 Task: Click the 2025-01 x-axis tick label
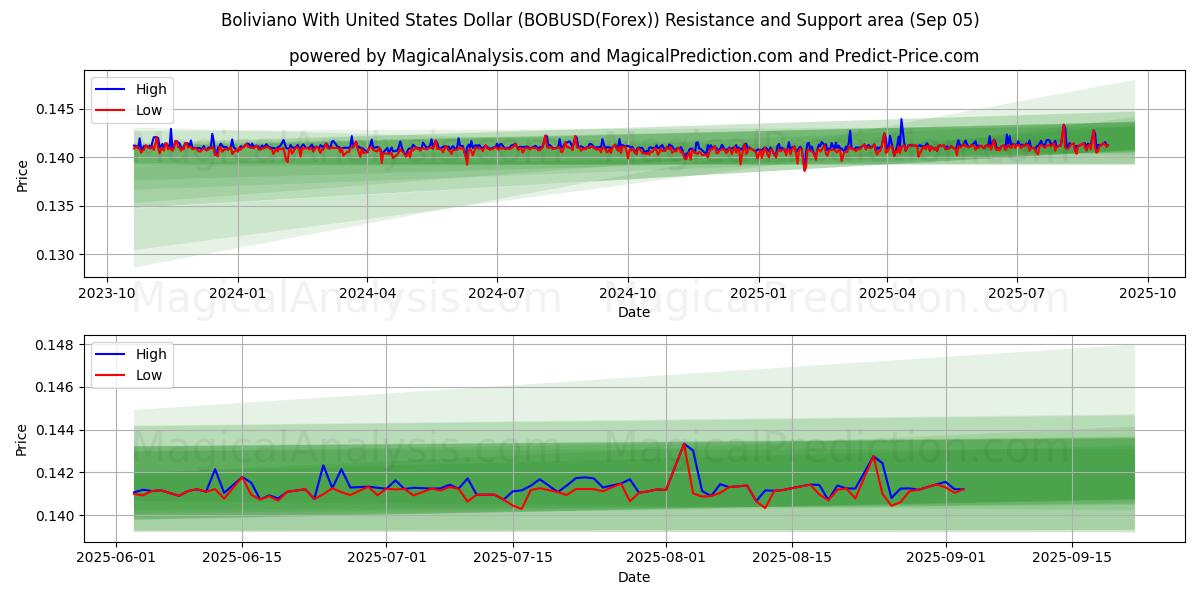coord(758,293)
